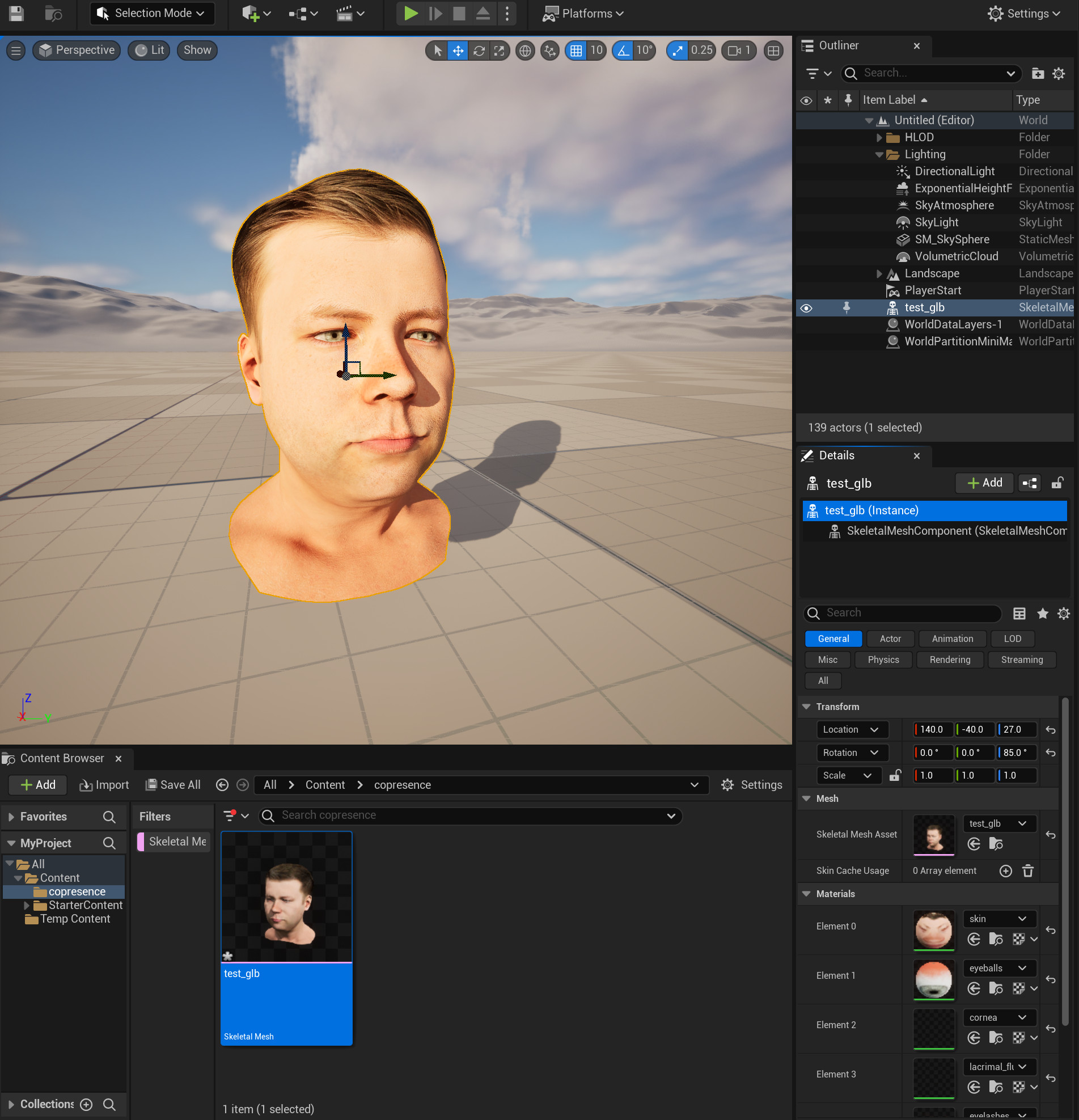The height and width of the screenshot is (1120, 1079).
Task: Switch to the Actor filter tab
Action: point(890,639)
